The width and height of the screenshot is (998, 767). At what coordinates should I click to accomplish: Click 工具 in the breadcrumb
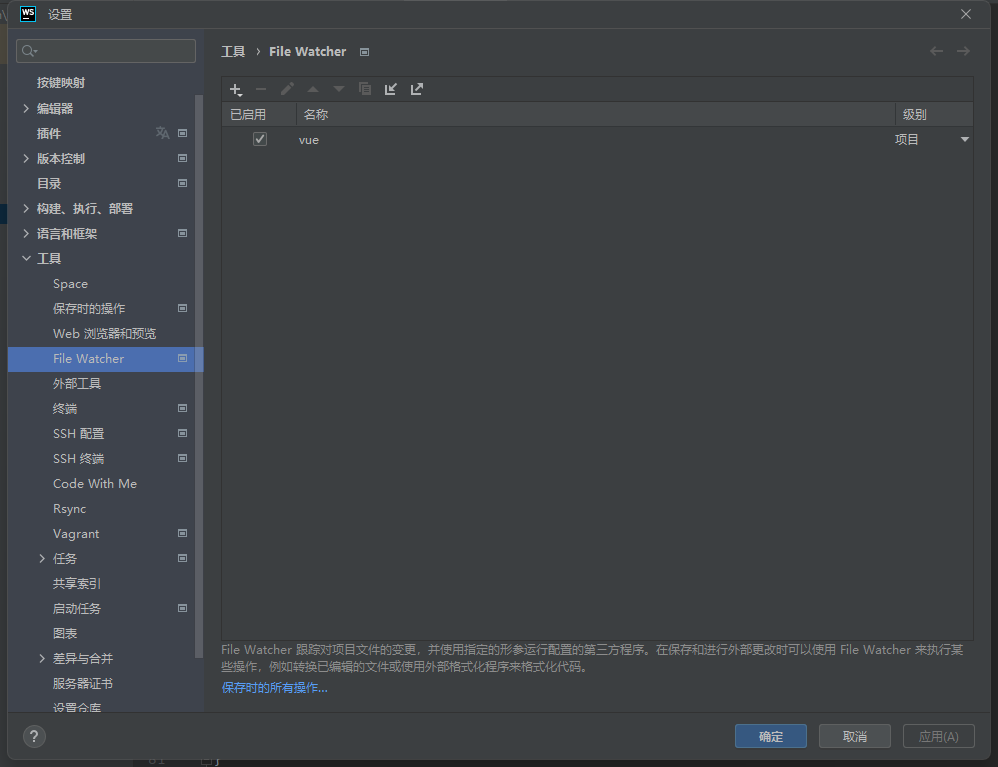coord(233,52)
